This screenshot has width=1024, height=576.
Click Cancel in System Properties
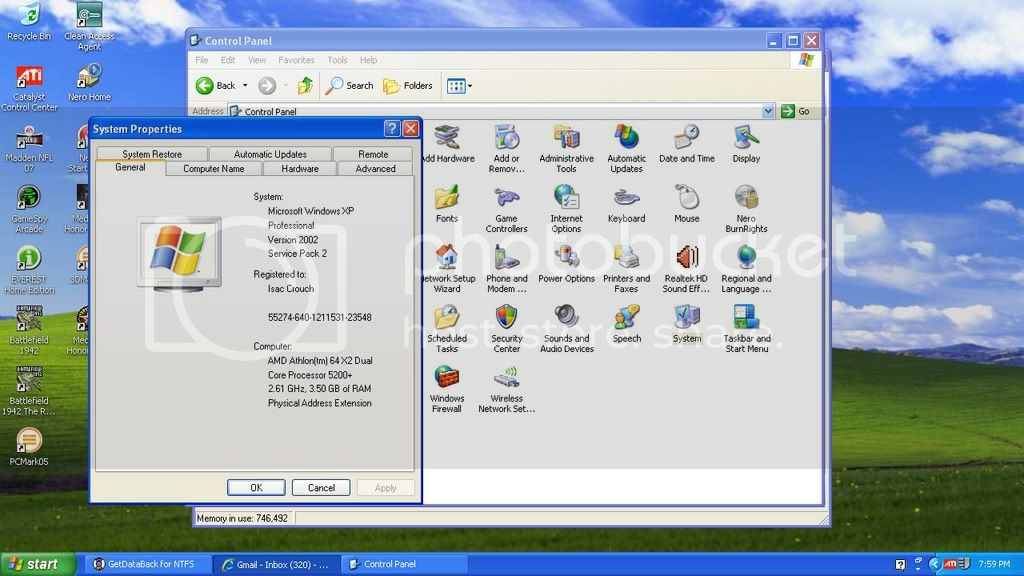tap(321, 487)
